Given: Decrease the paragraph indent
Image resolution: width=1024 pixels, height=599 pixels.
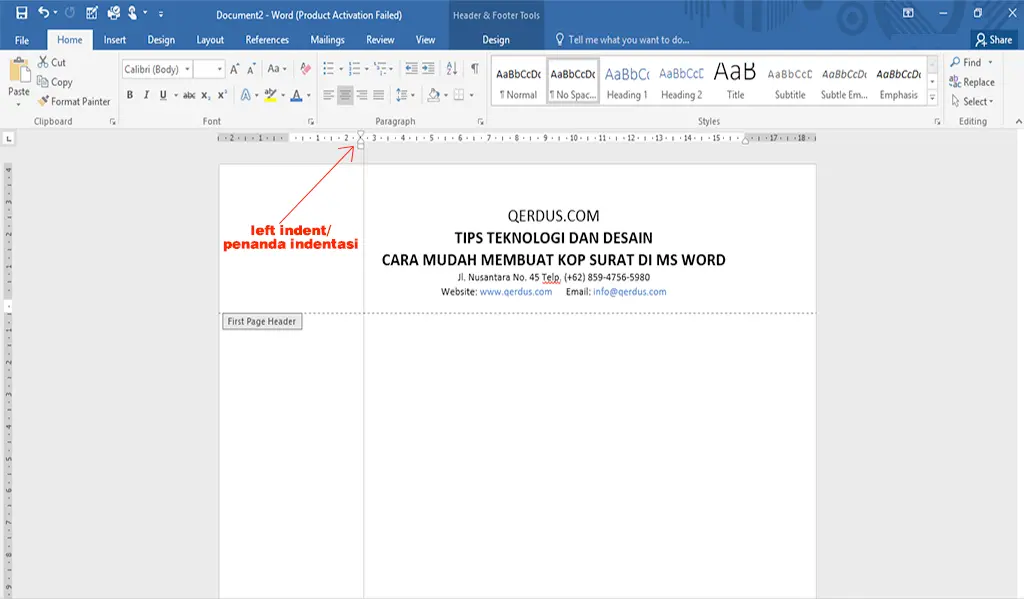Looking at the screenshot, I should click(x=411, y=69).
